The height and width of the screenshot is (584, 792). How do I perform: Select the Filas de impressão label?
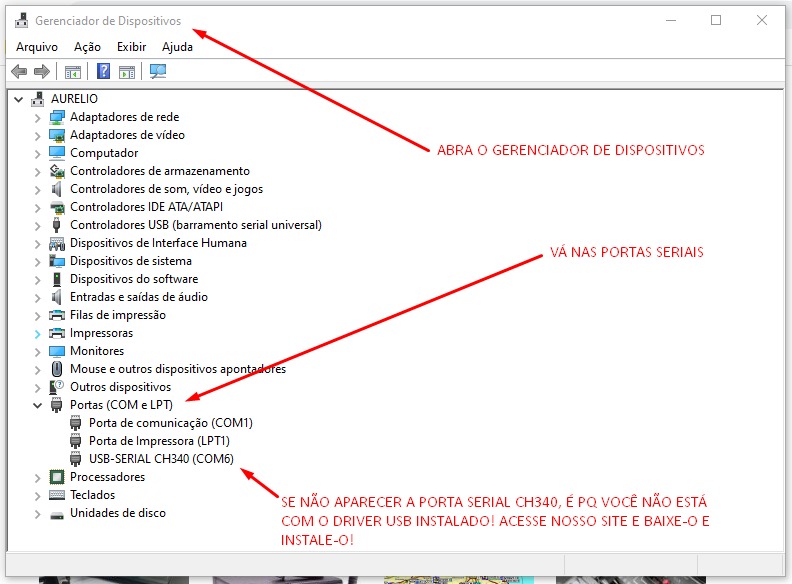[x=118, y=315]
